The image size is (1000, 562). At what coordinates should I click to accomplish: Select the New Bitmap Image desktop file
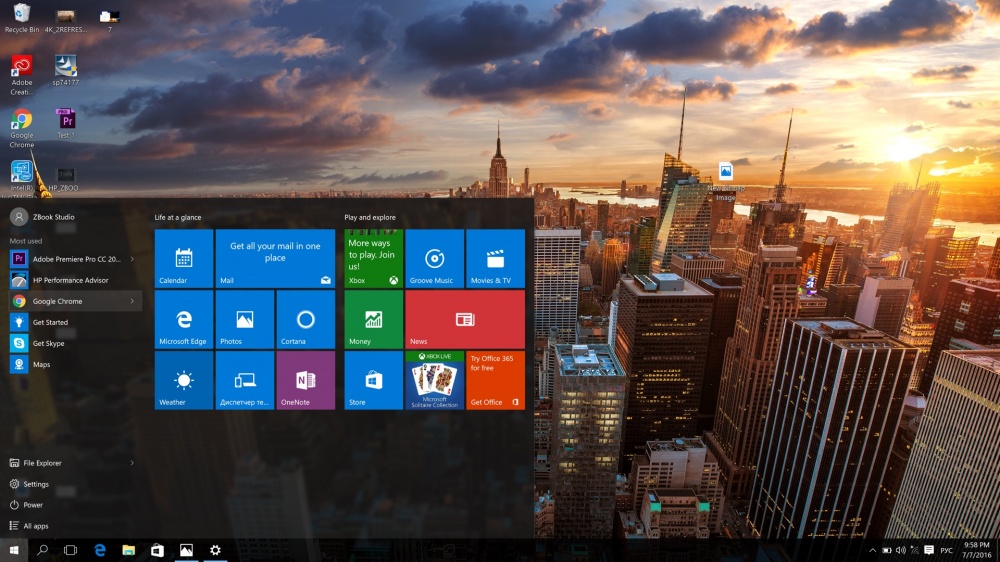click(725, 181)
